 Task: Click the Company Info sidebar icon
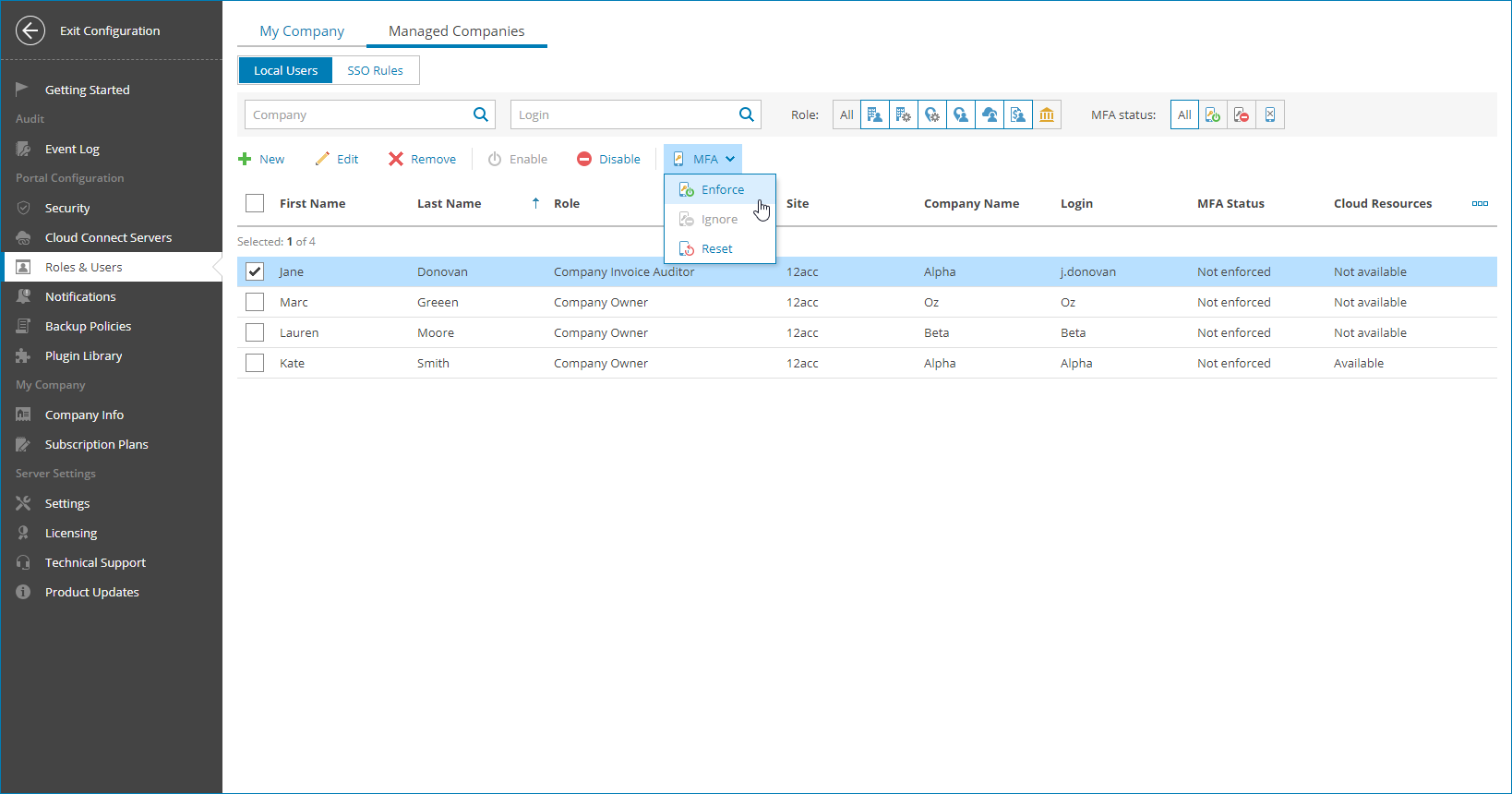23,415
